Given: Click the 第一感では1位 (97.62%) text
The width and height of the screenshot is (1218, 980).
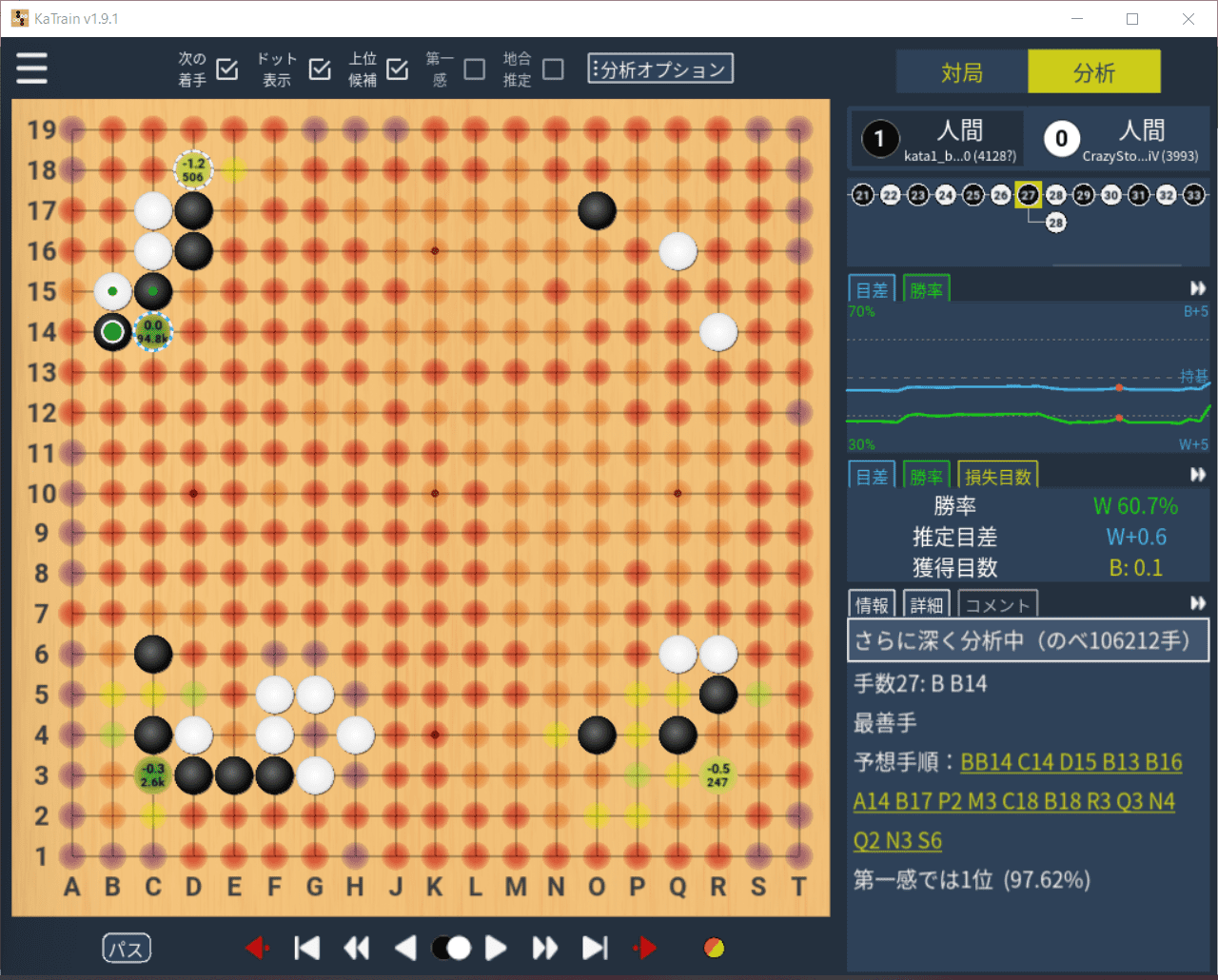Looking at the screenshot, I should point(972,880).
